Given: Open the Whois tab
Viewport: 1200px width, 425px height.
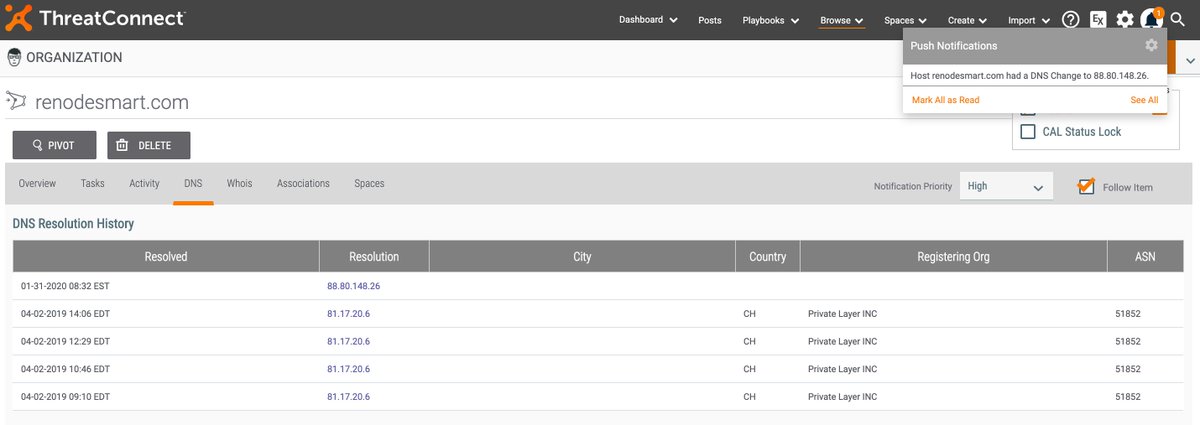Looking at the screenshot, I should pyautogui.click(x=239, y=184).
